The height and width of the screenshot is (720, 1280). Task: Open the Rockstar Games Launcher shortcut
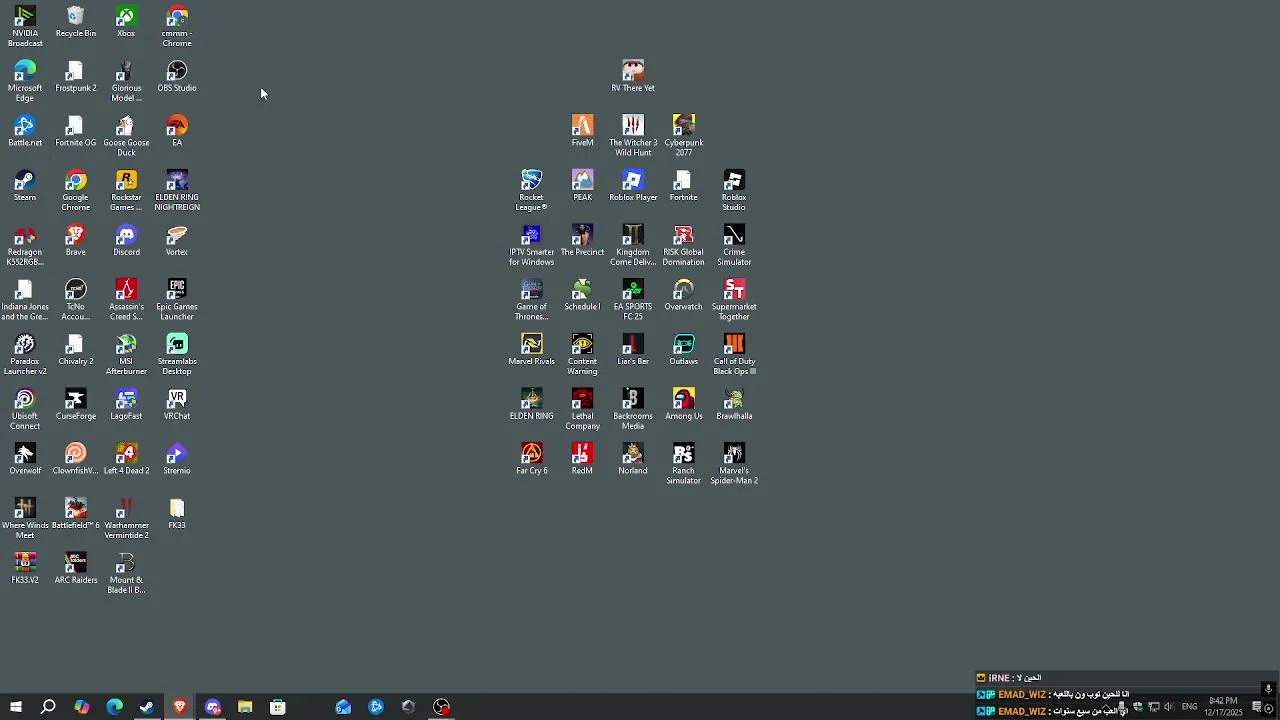[126, 190]
